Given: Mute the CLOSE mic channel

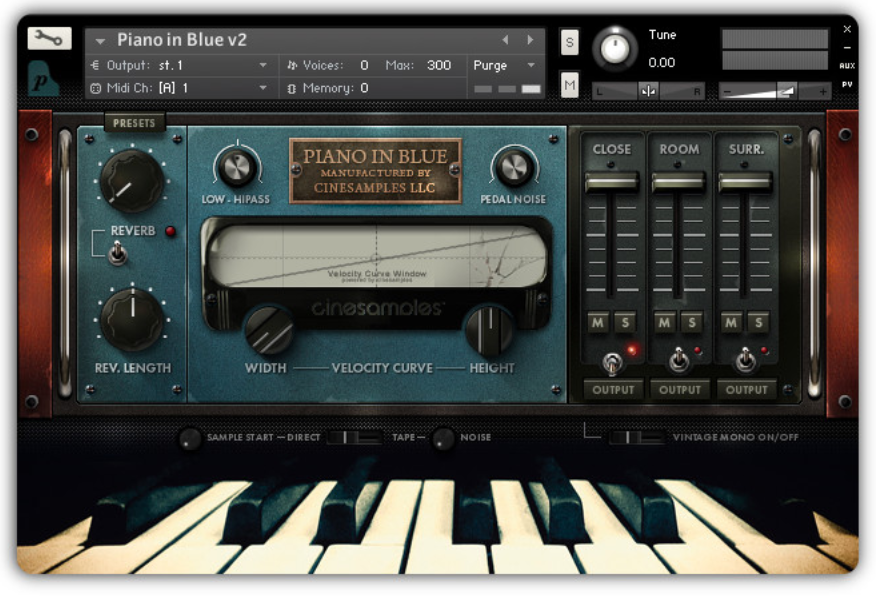Looking at the screenshot, I should point(598,322).
